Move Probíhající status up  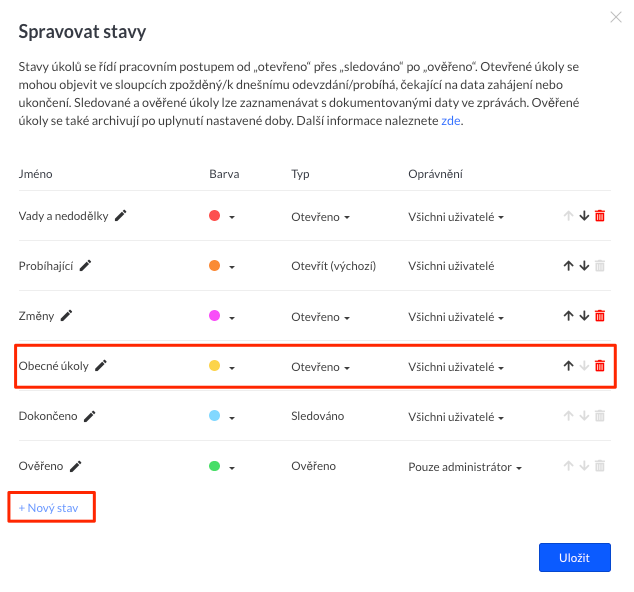pyautogui.click(x=568, y=266)
